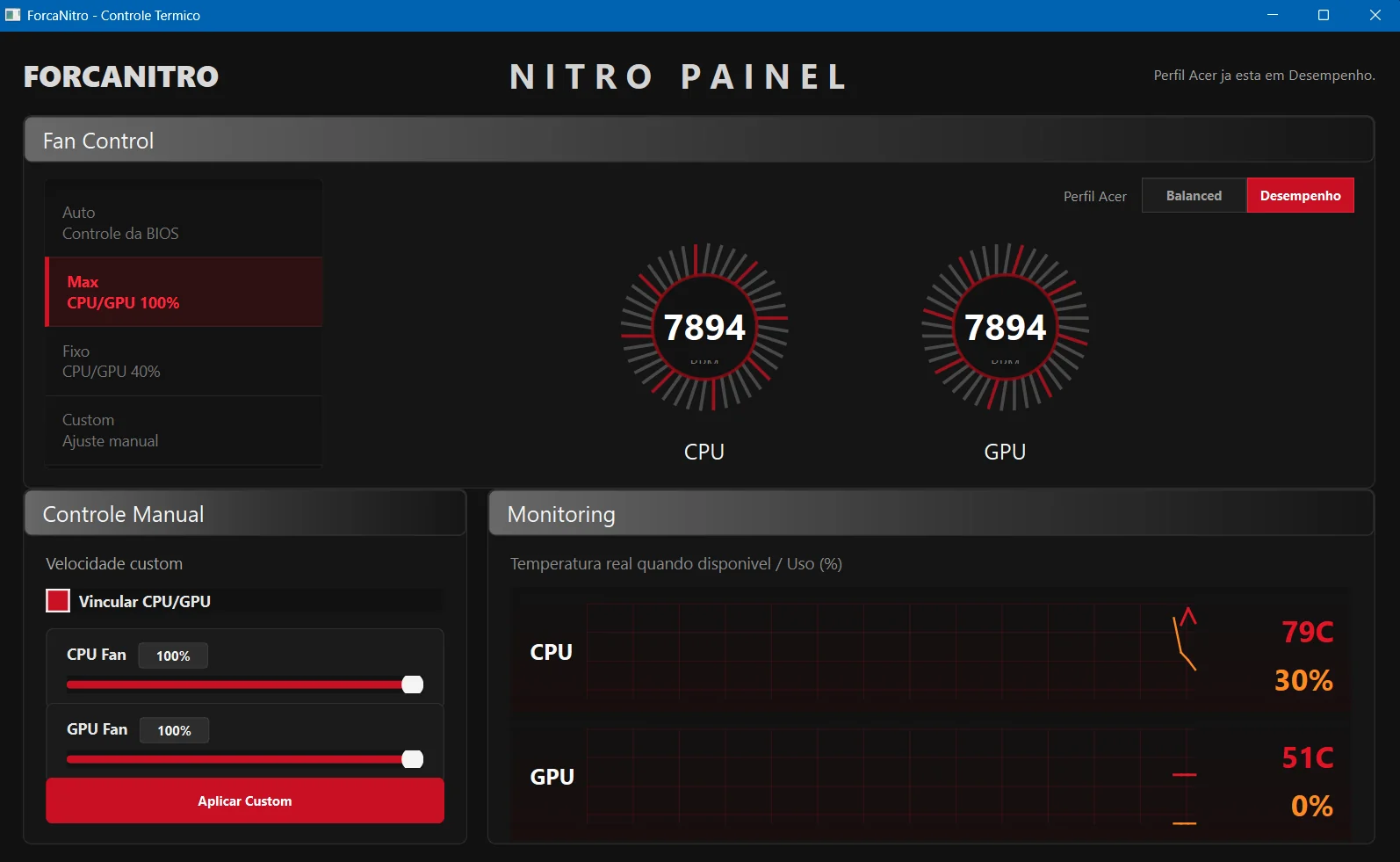
Task: Click the ForcaNitro app icon in title bar
Action: (x=13, y=15)
